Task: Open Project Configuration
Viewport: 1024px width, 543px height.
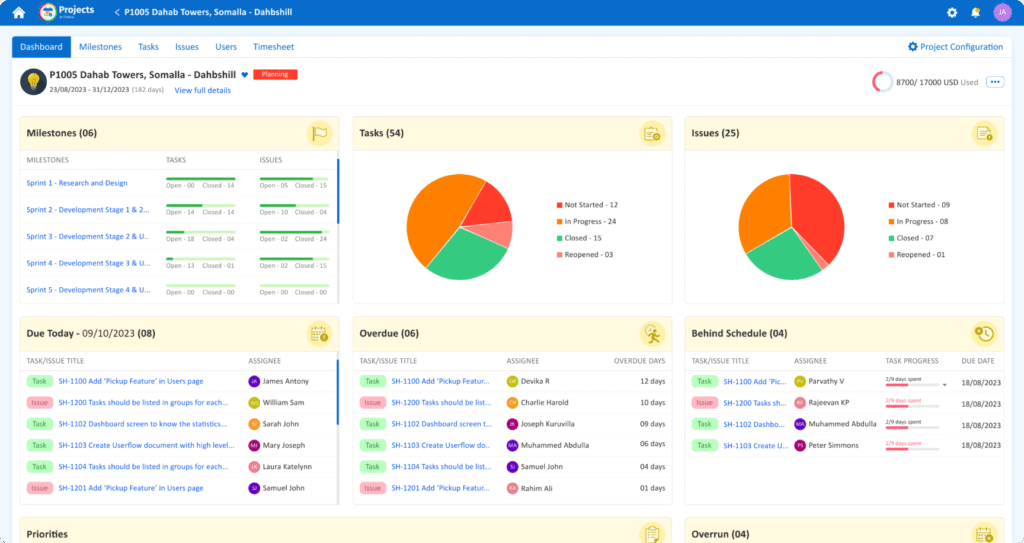Action: pyautogui.click(x=955, y=47)
